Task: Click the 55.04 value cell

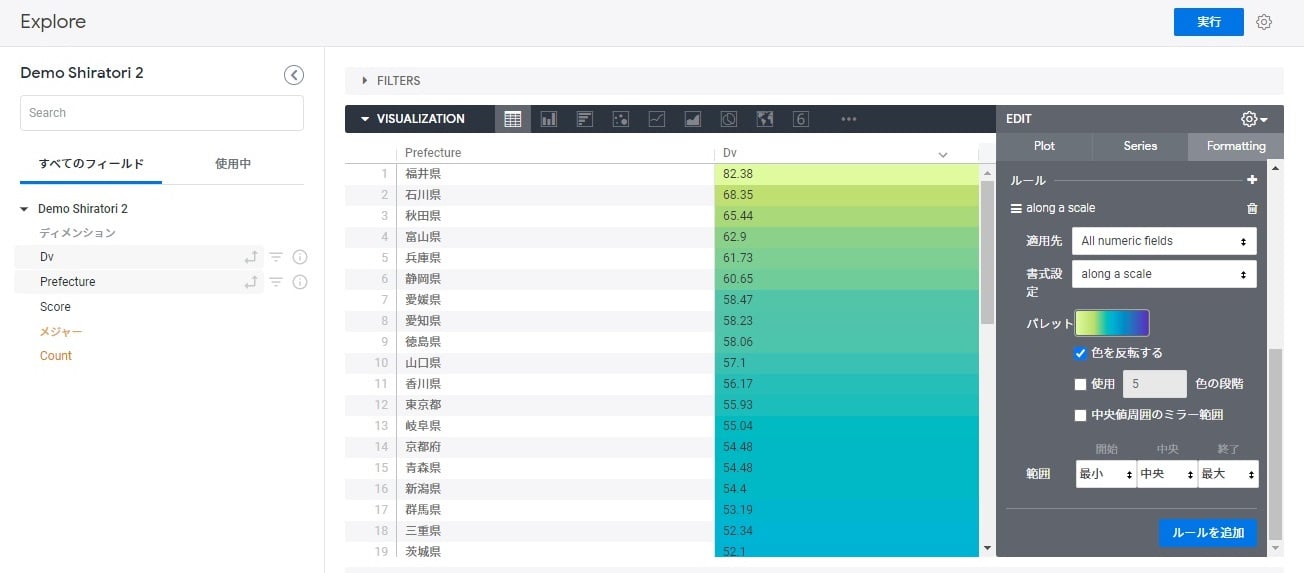Action: tap(846, 426)
